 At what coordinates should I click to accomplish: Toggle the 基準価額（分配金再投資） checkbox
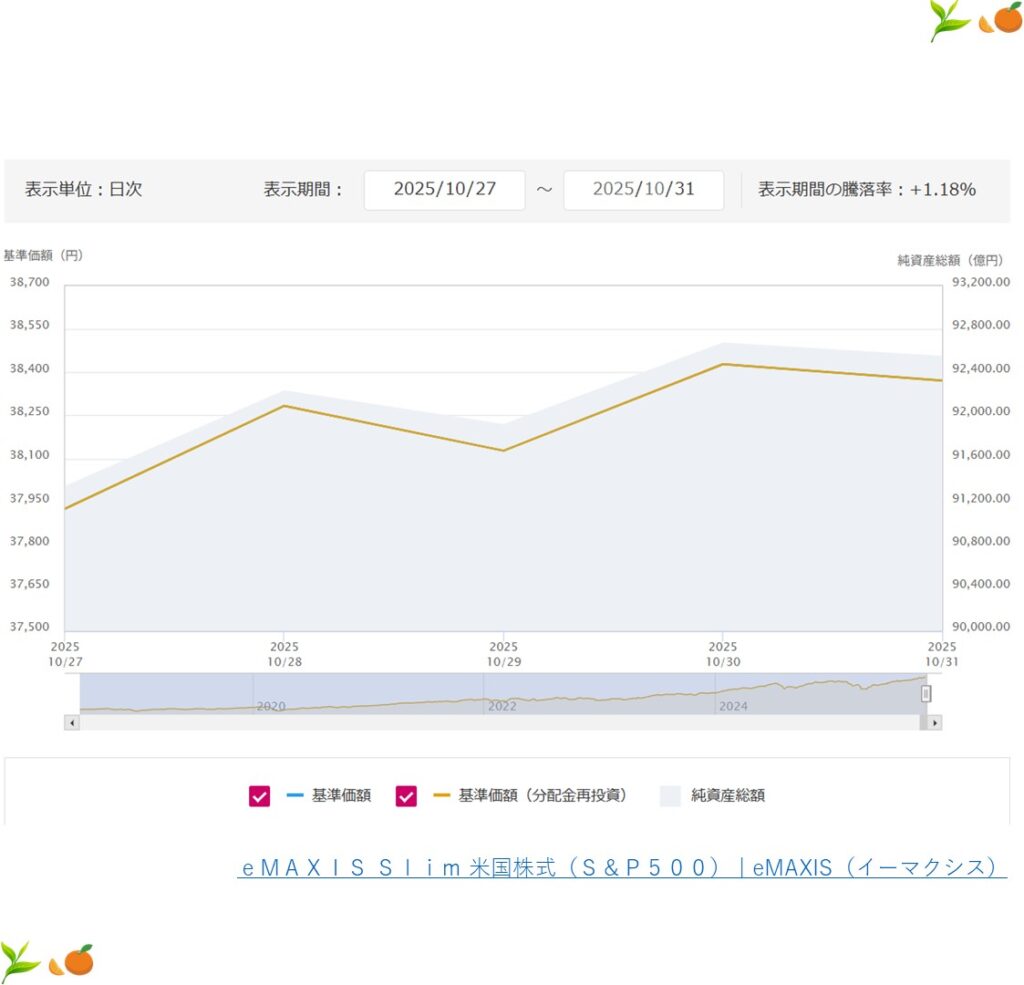pos(406,796)
